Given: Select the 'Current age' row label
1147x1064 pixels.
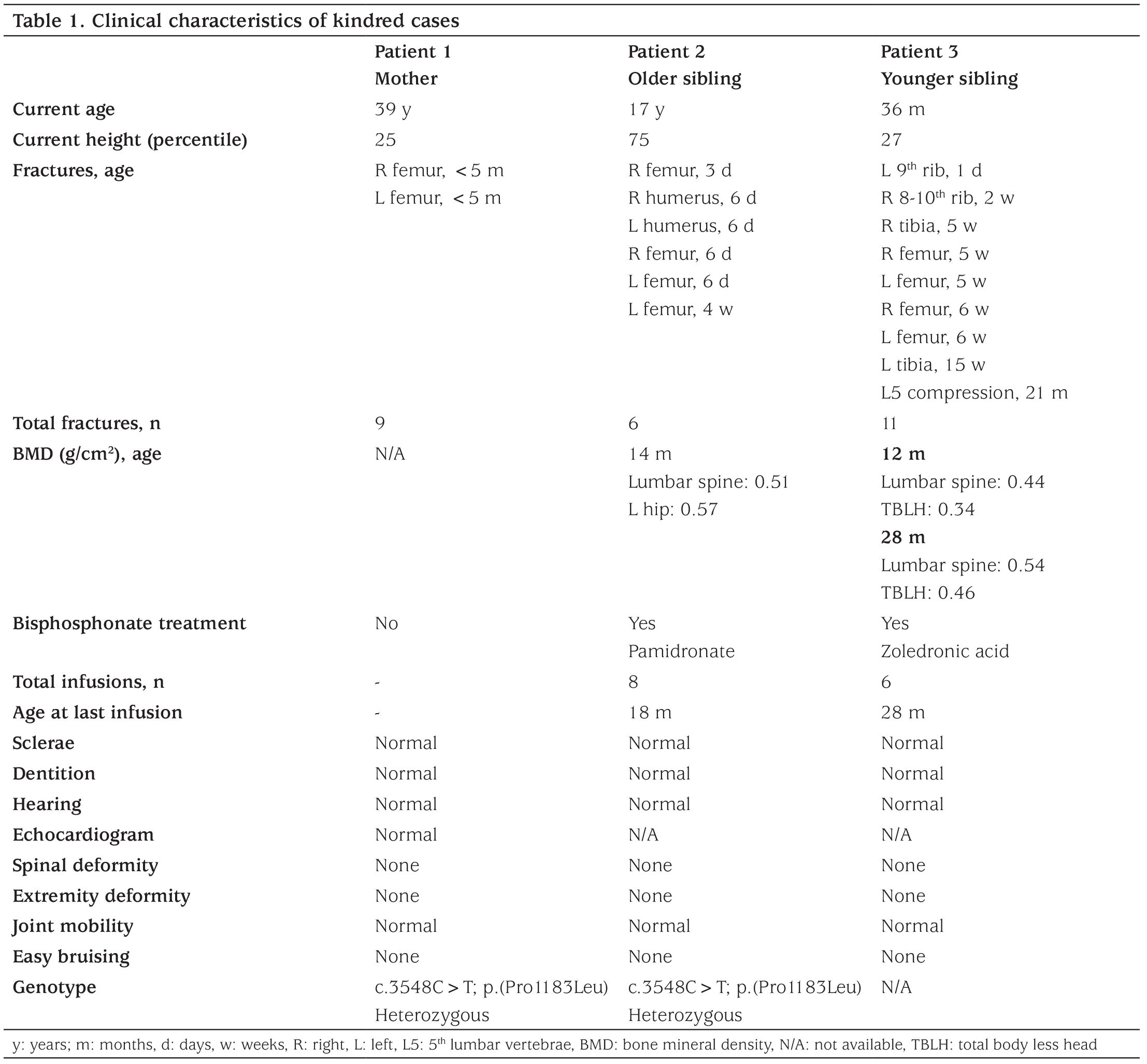Looking at the screenshot, I should click(63, 110).
